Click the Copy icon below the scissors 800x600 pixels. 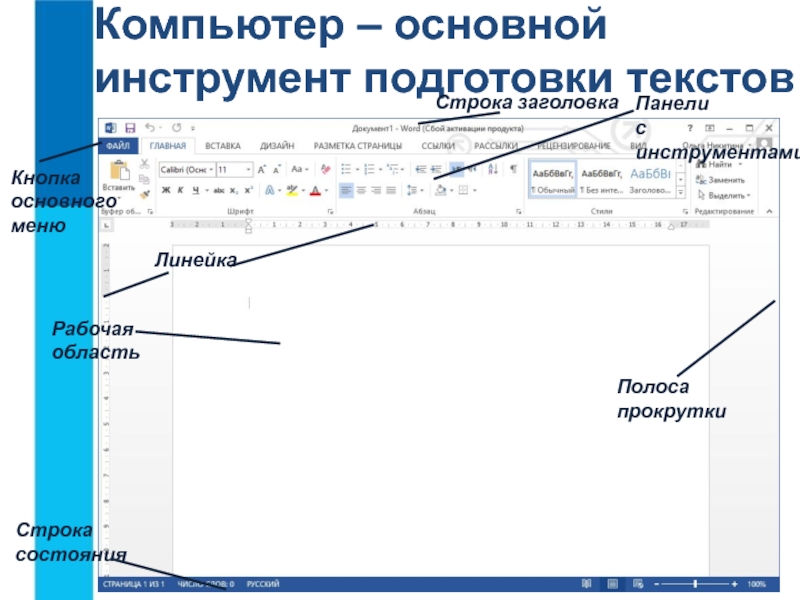(x=144, y=179)
